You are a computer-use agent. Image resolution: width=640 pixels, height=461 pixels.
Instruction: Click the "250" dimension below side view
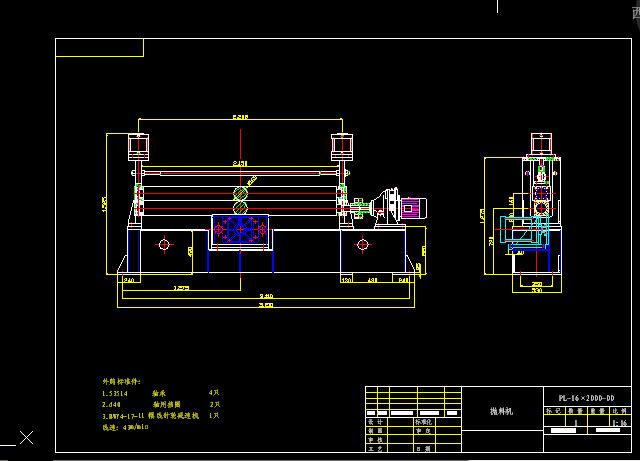coord(537,284)
